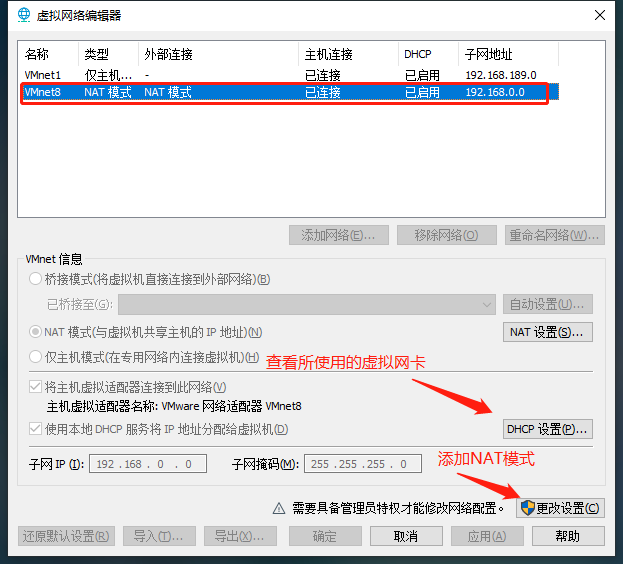Click 主机虚拟适配器名称 VMnet8 text
Image resolution: width=623 pixels, height=564 pixels.
tap(174, 406)
